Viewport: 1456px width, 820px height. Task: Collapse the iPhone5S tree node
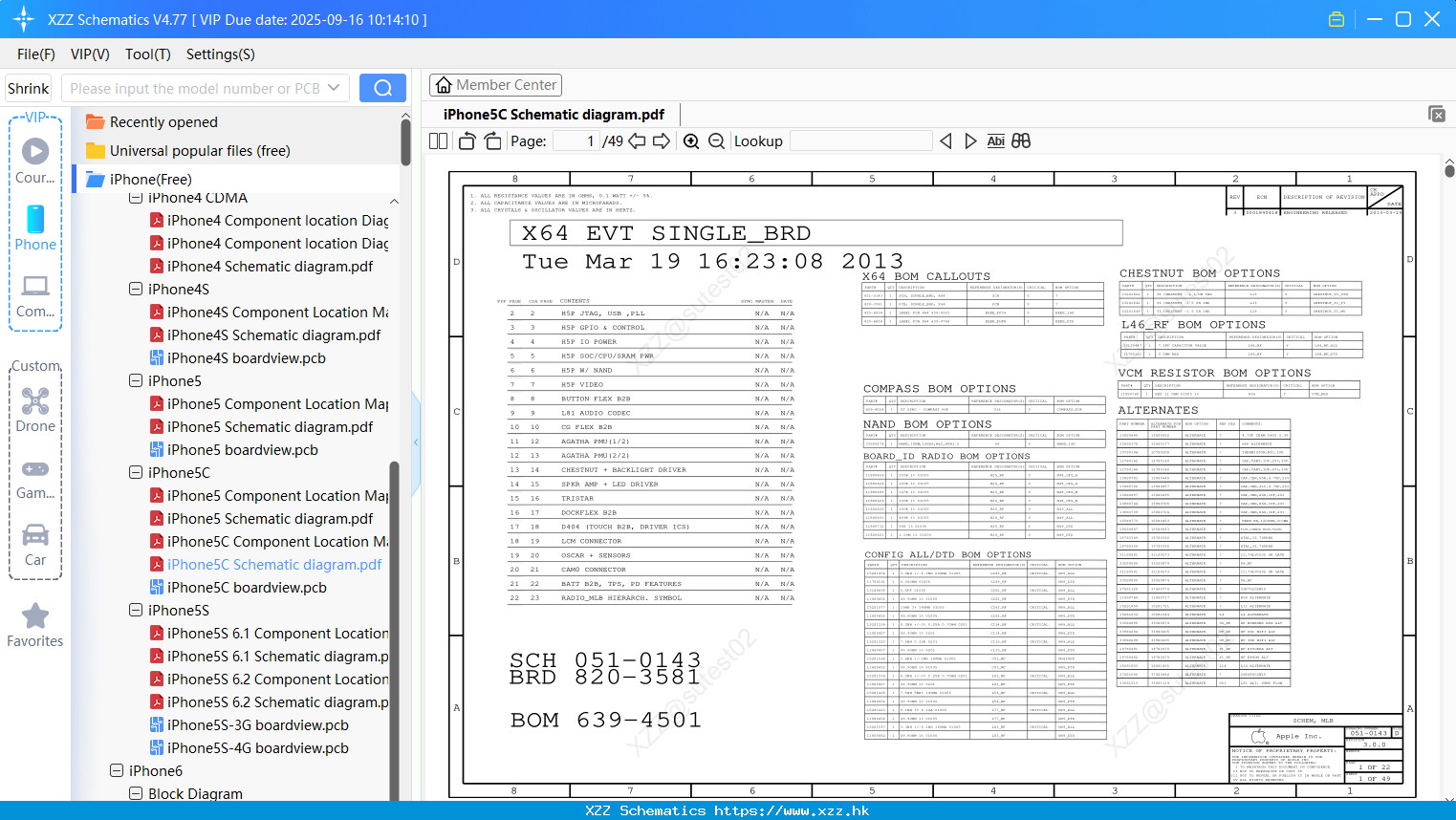(136, 610)
